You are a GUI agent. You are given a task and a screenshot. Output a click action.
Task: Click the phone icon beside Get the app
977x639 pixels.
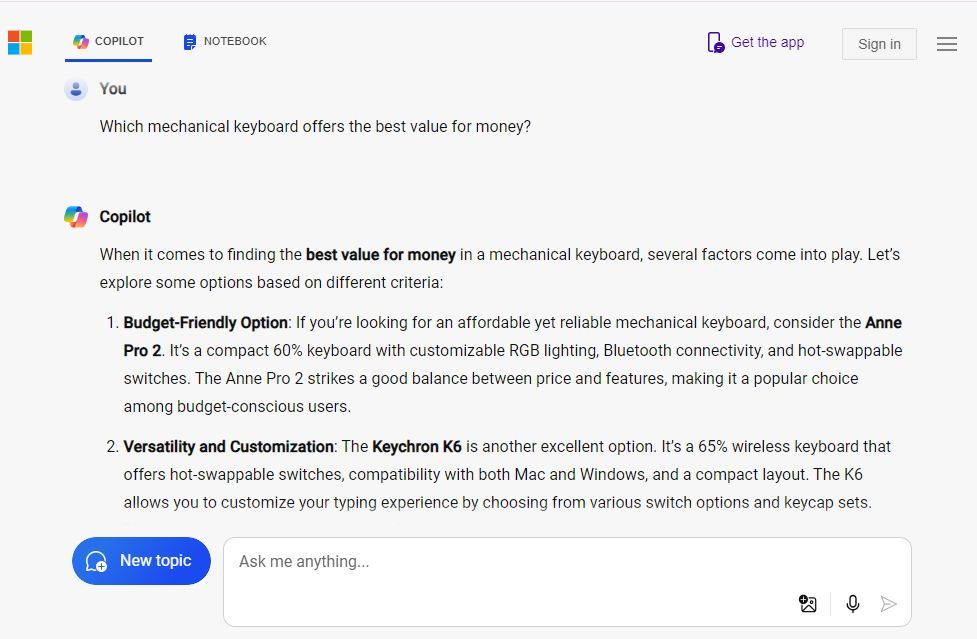[x=715, y=42]
